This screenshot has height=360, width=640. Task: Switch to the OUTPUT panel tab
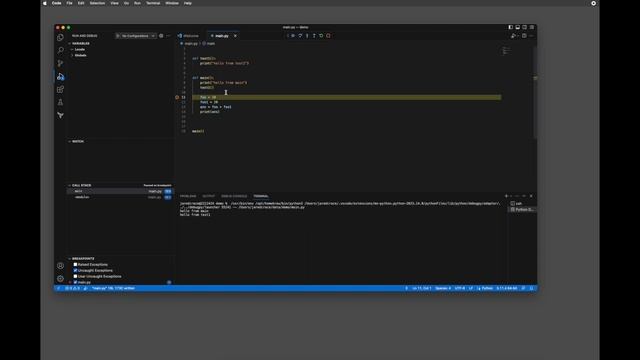pyautogui.click(x=208, y=196)
